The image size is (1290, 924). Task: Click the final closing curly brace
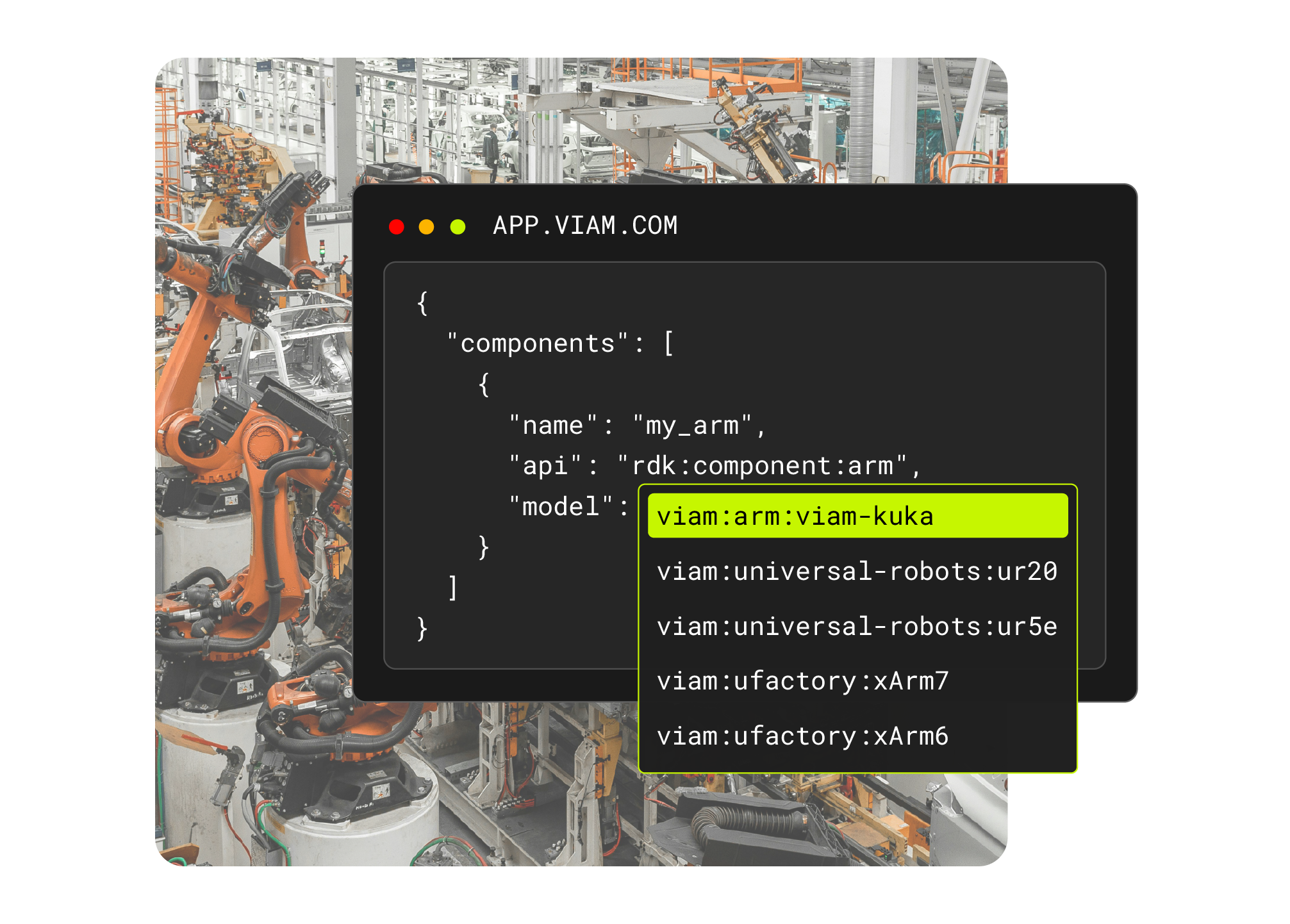[x=422, y=629]
